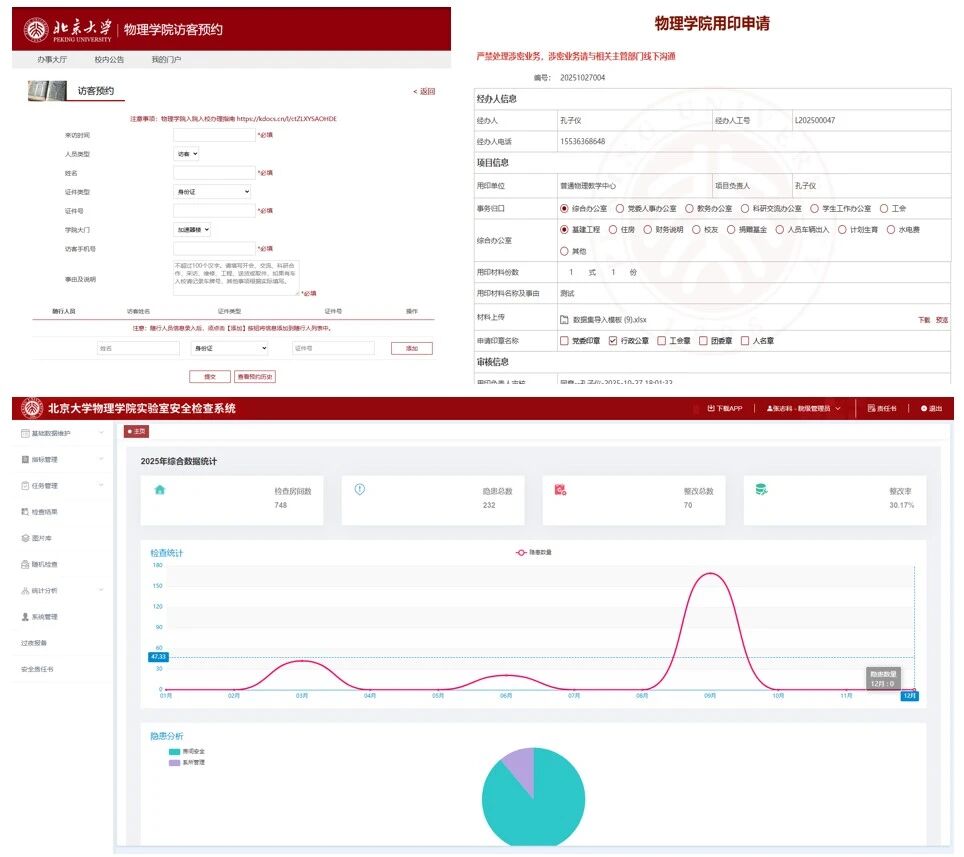This screenshot has height=857, width=964.
Task: Click the 来访时间 input field
Action: click(x=213, y=134)
